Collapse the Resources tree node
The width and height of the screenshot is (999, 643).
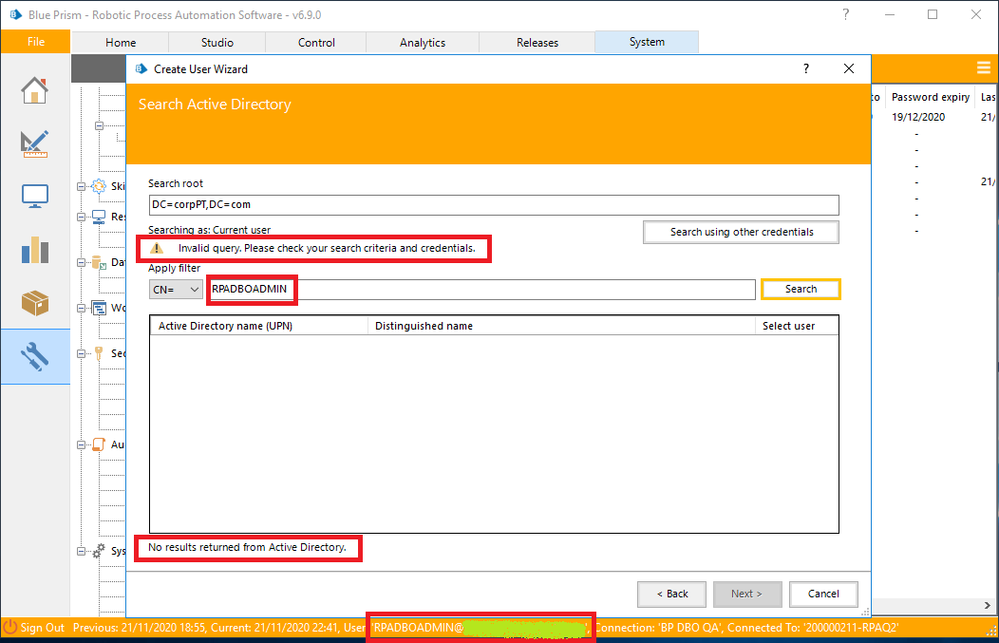pos(82,217)
